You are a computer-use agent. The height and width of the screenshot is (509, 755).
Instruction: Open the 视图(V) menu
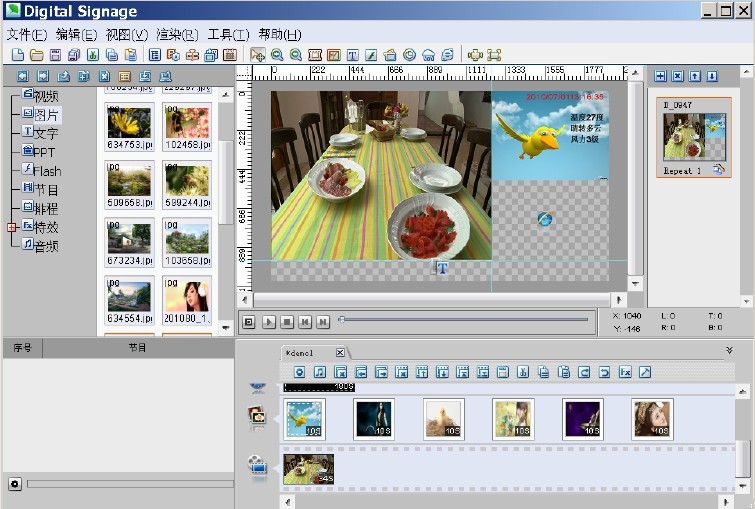(127, 34)
